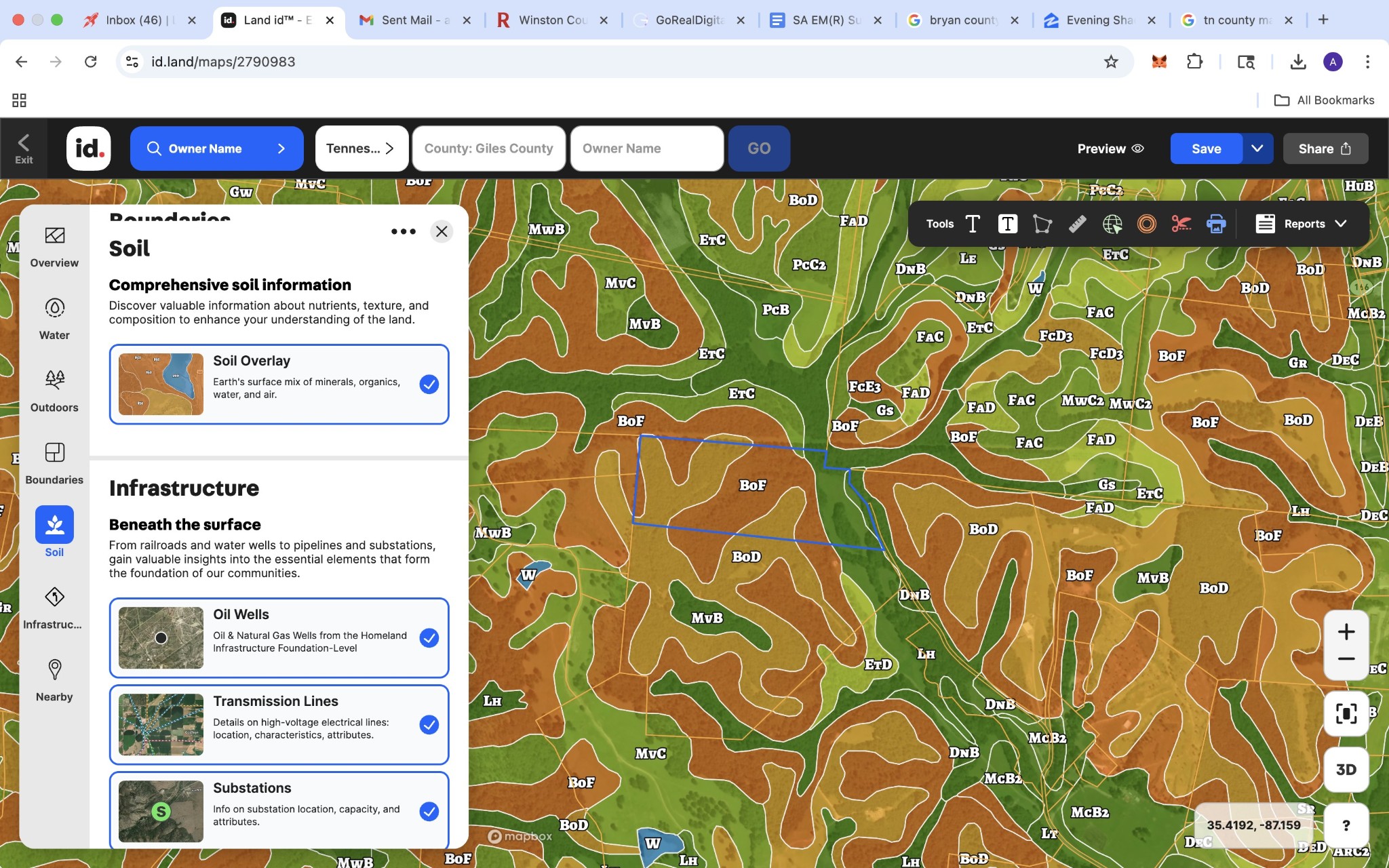Open the arrow next to Save

pyautogui.click(x=1257, y=149)
